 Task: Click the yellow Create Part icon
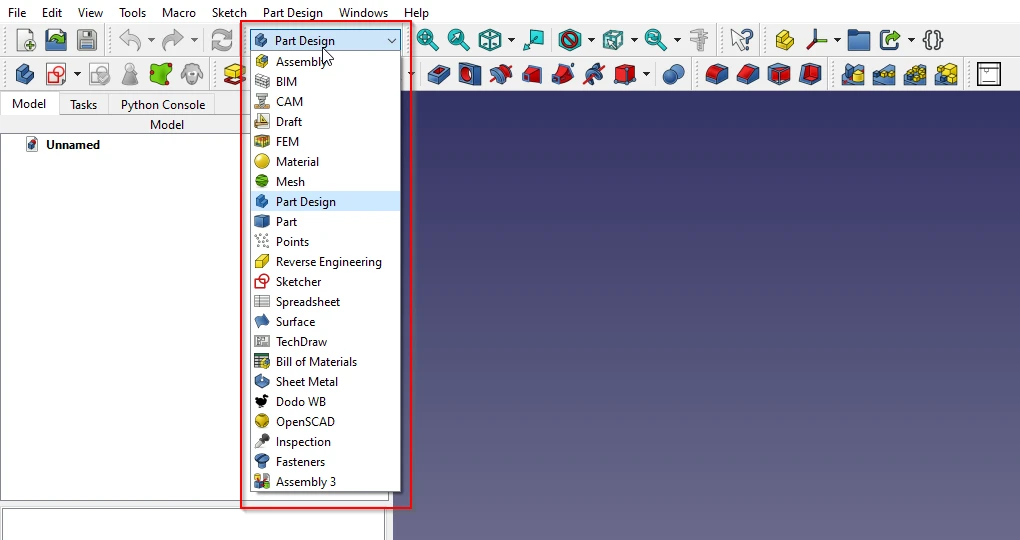785,40
